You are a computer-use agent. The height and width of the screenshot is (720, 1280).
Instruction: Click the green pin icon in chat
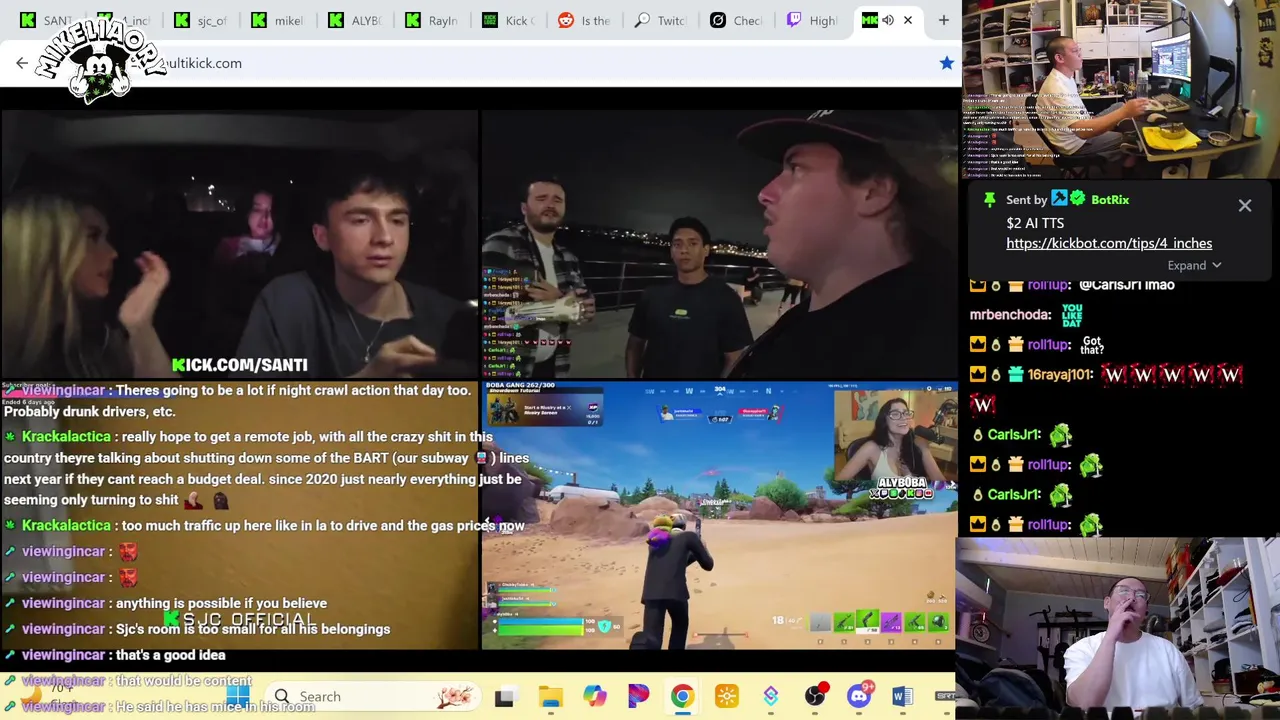989,200
